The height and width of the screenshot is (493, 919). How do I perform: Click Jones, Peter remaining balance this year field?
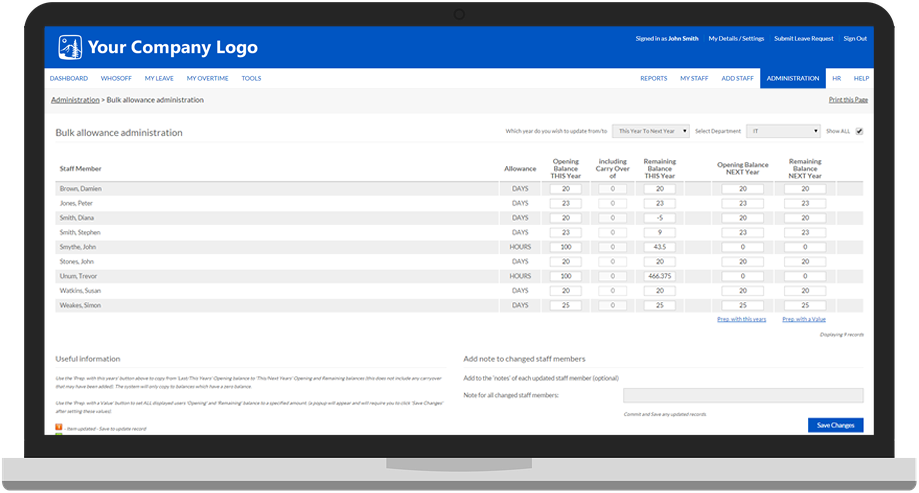pos(659,203)
